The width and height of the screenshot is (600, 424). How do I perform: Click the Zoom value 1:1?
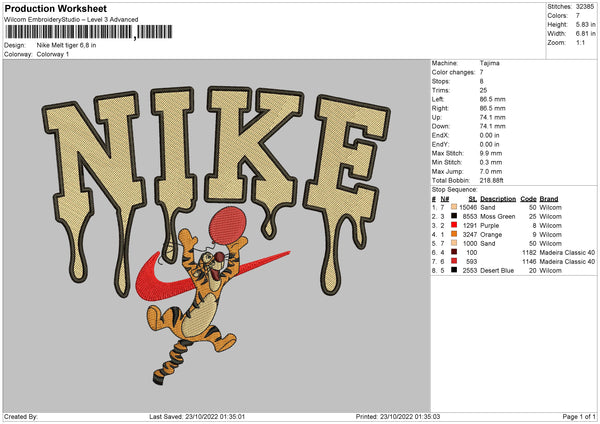pyautogui.click(x=580, y=42)
